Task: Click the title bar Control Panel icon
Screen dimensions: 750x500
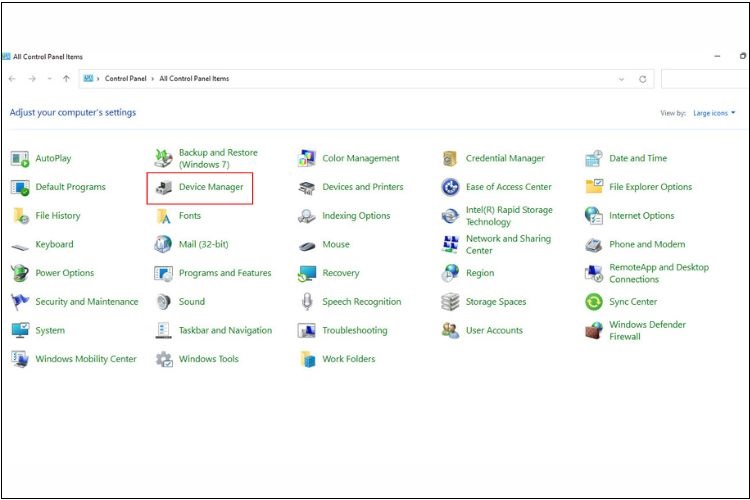Action: pos(6,56)
